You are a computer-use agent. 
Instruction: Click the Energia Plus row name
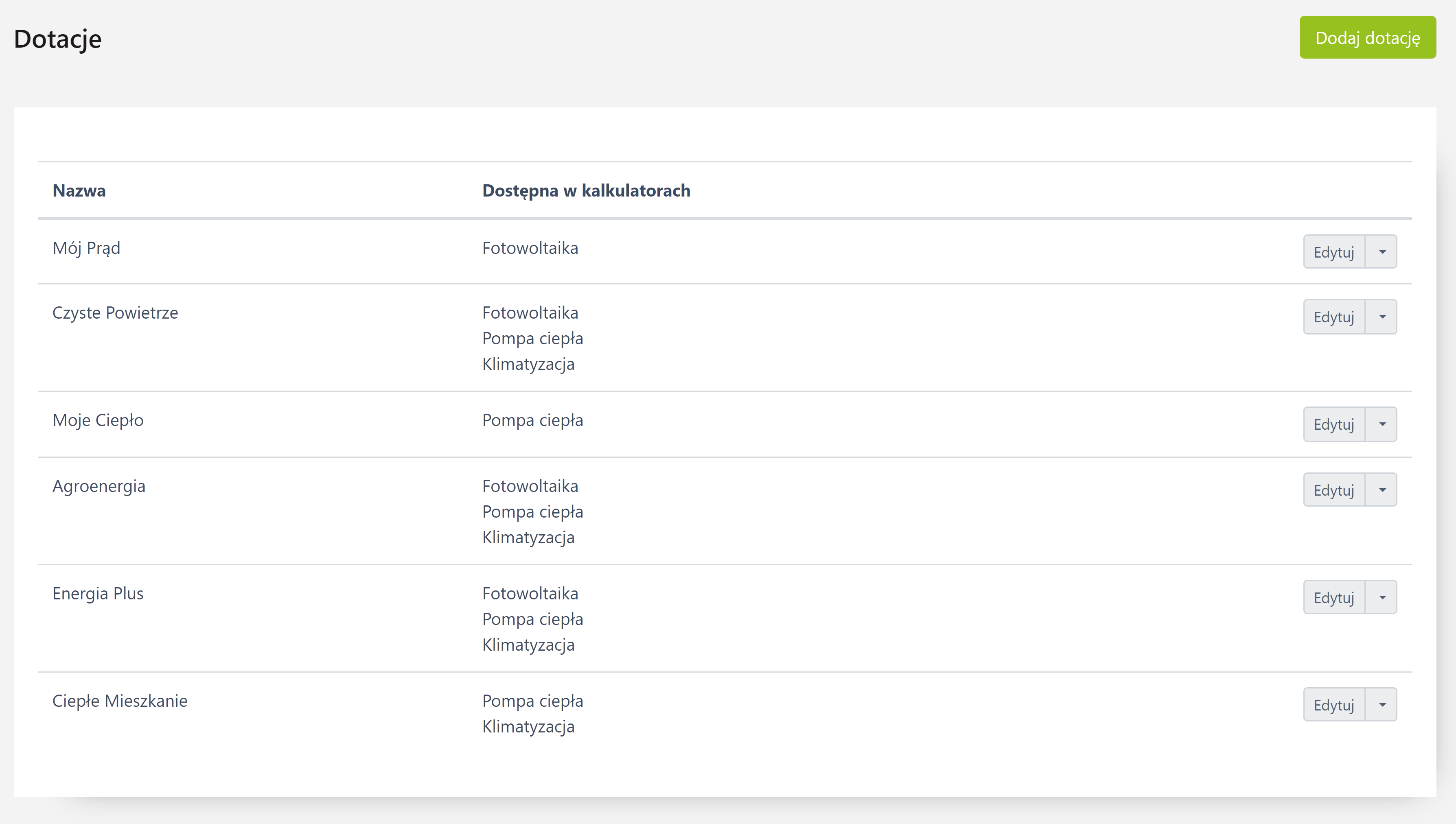97,594
